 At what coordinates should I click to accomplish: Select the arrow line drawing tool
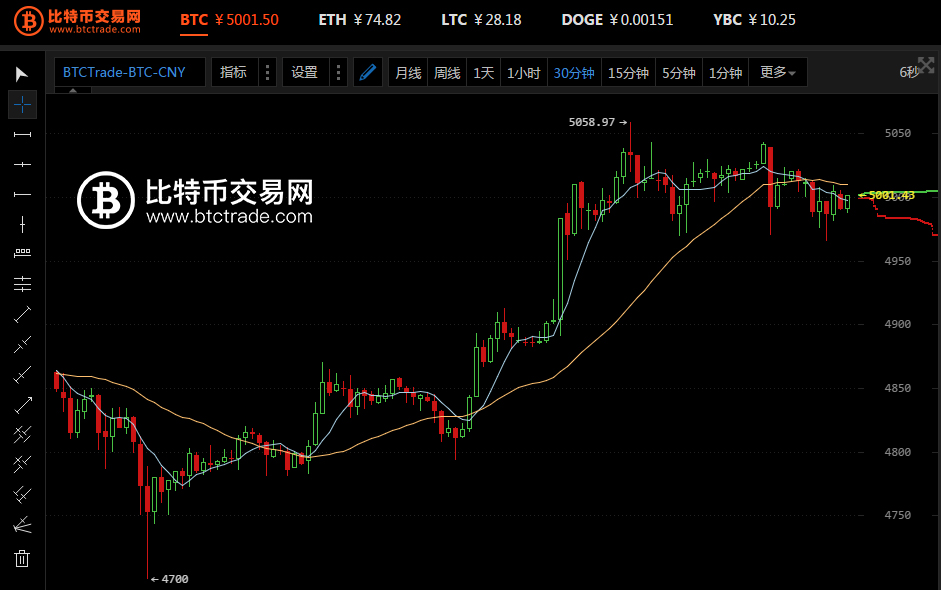click(22, 406)
